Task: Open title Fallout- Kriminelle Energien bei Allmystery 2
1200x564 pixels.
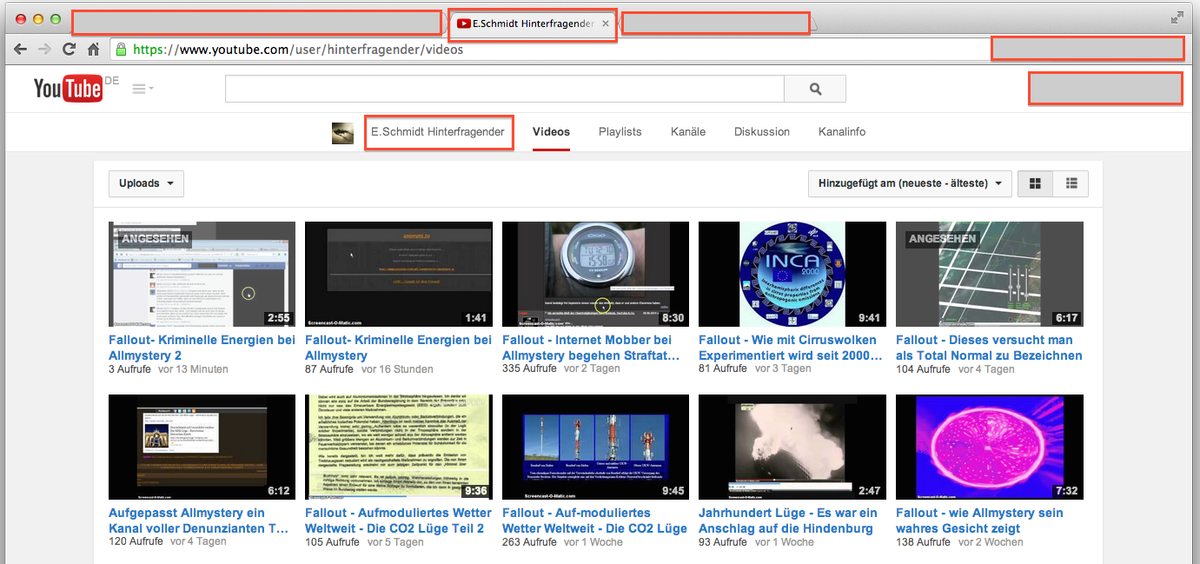Action: point(201,347)
